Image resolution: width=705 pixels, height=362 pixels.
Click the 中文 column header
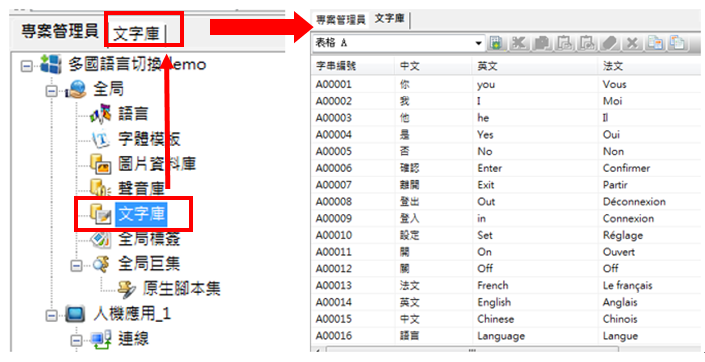click(x=433, y=66)
